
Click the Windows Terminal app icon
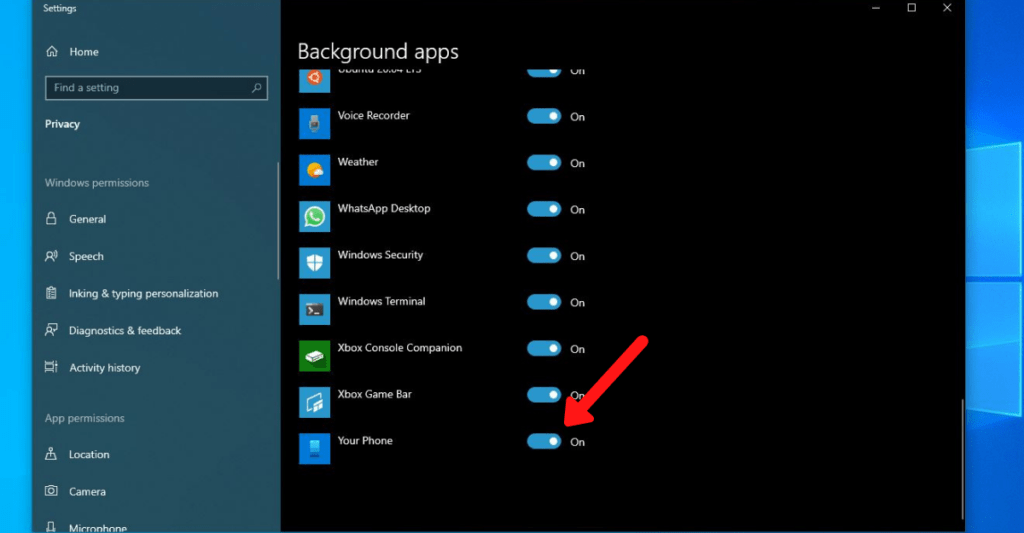[314, 310]
